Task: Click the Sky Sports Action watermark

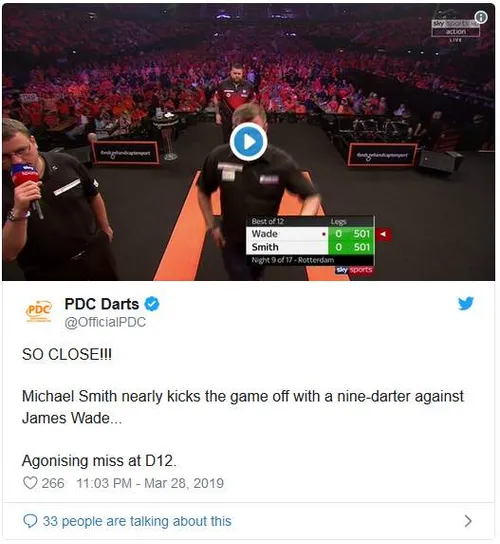Action: [456, 28]
